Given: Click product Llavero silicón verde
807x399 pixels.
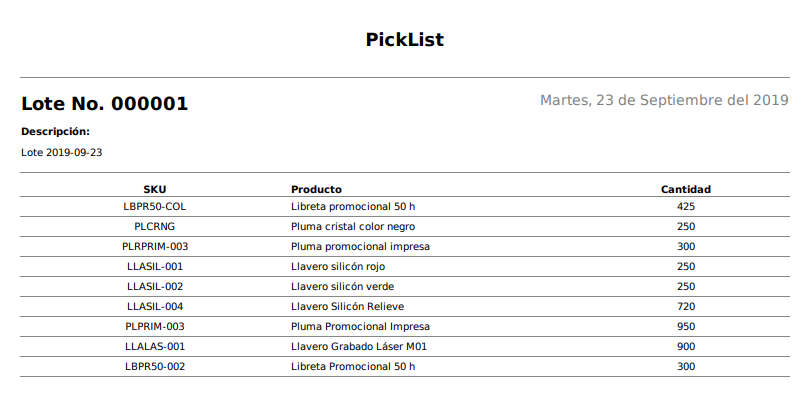Looking at the screenshot, I should pos(342,287).
